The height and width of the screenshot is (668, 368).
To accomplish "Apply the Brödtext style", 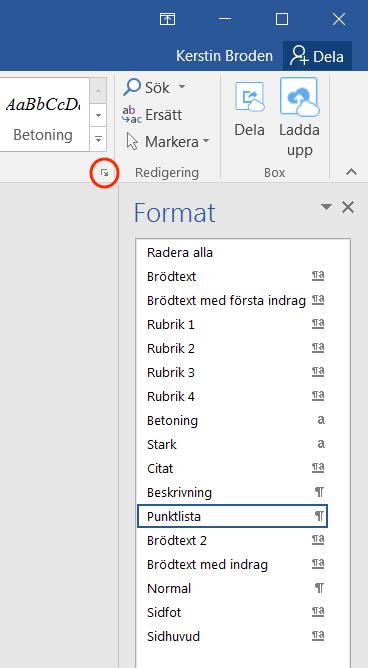I will coord(233,276).
